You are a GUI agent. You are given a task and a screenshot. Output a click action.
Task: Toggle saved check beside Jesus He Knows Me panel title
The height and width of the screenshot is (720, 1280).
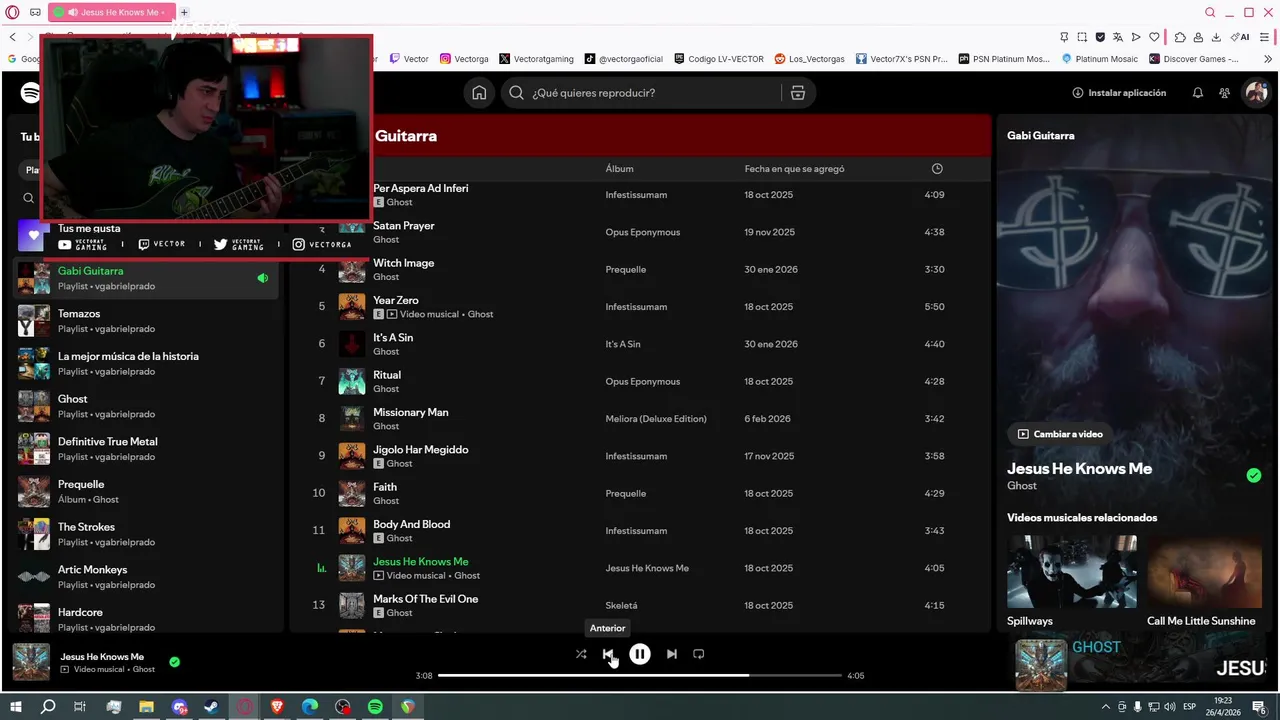click(x=1254, y=475)
